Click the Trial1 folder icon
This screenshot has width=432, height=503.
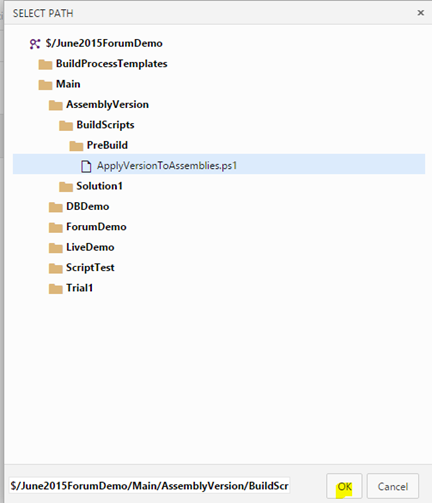point(55,289)
